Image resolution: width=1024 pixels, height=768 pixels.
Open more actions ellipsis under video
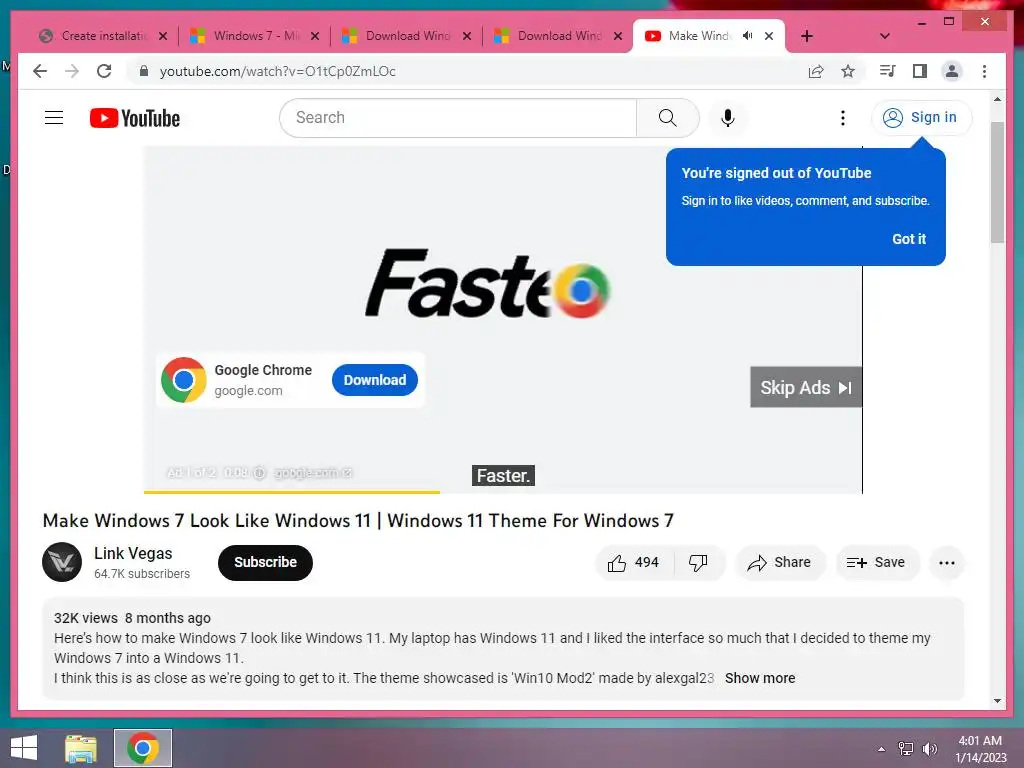coord(946,562)
